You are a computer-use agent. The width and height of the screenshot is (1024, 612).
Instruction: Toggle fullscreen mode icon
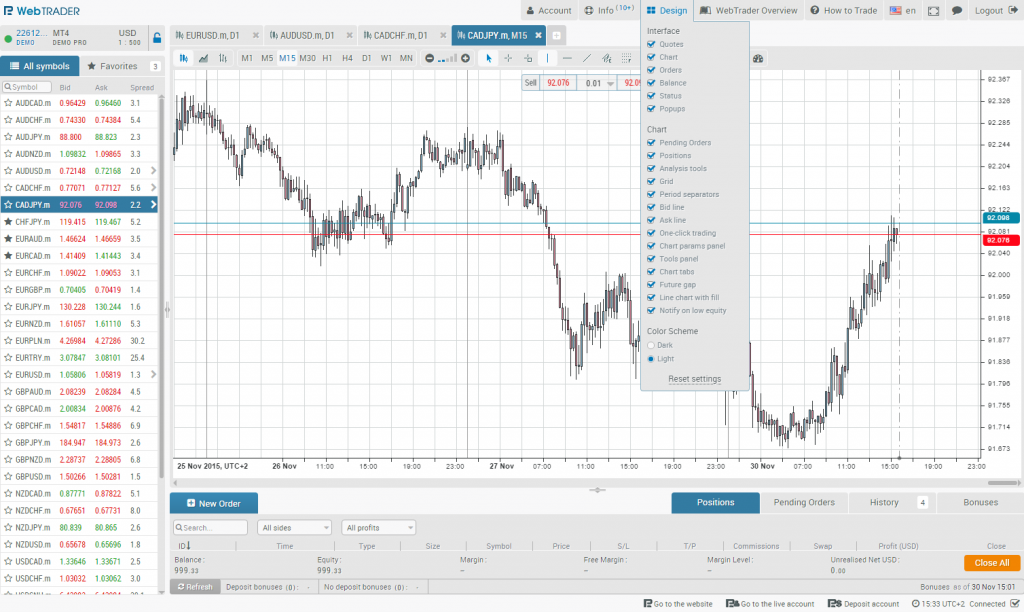[933, 10]
